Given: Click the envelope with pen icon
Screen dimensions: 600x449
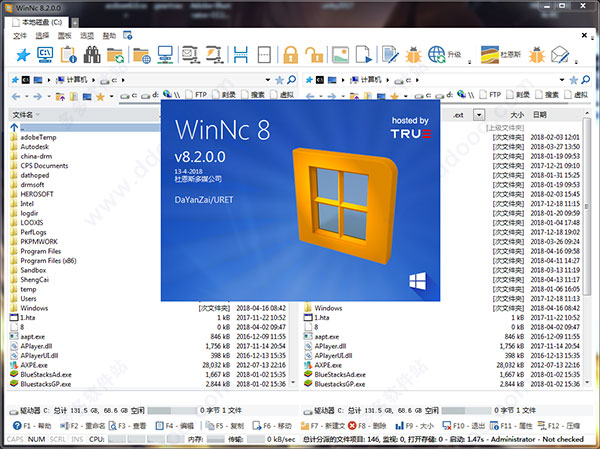Looking at the screenshot, I should (x=560, y=55).
